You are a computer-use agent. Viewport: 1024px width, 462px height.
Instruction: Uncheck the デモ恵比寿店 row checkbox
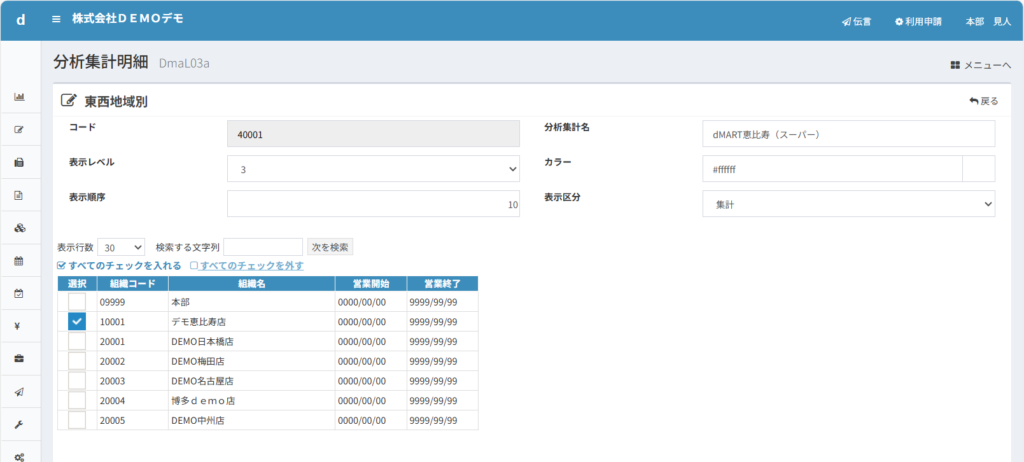click(77, 321)
